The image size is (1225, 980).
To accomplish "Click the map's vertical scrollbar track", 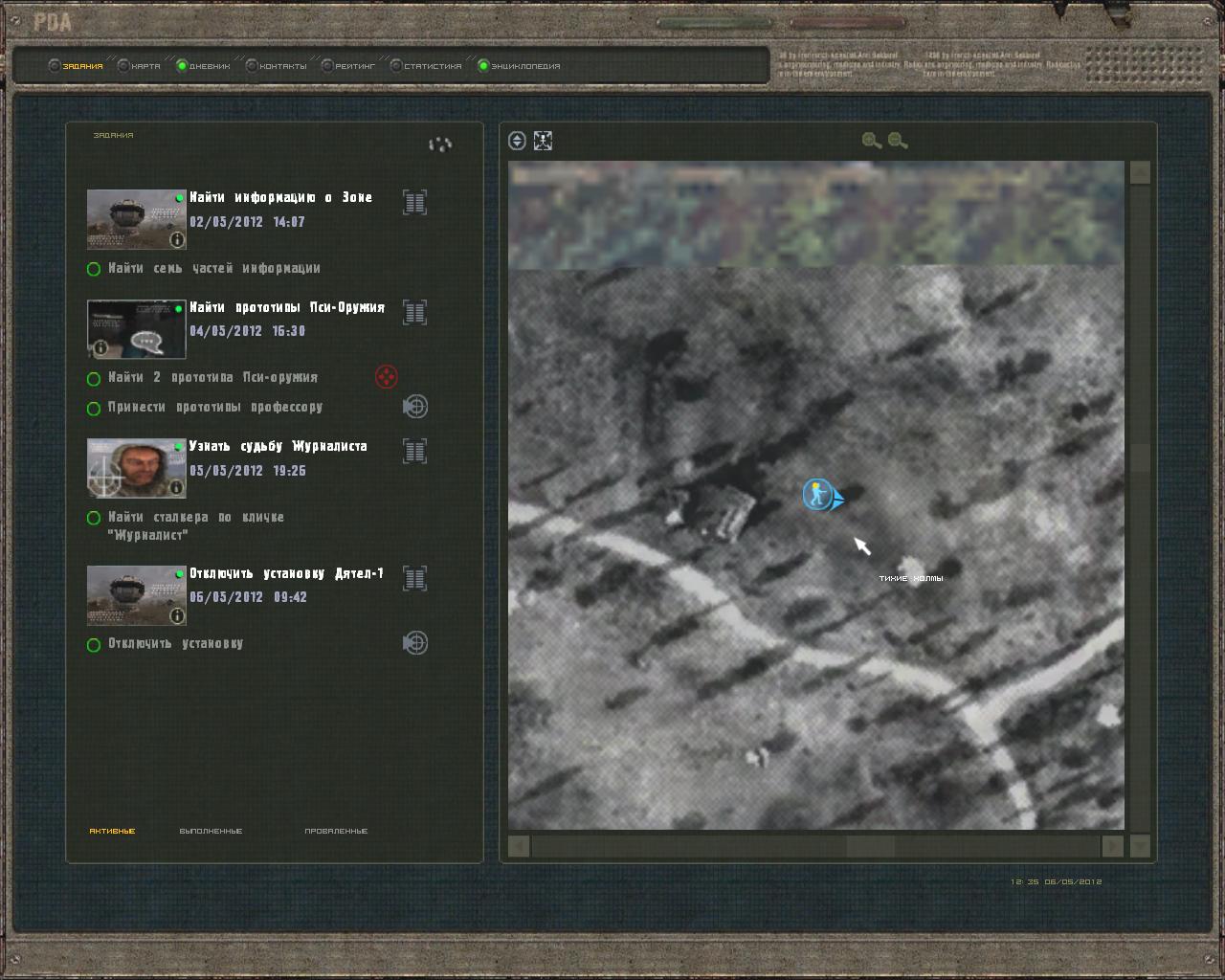I will click(x=1140, y=507).
